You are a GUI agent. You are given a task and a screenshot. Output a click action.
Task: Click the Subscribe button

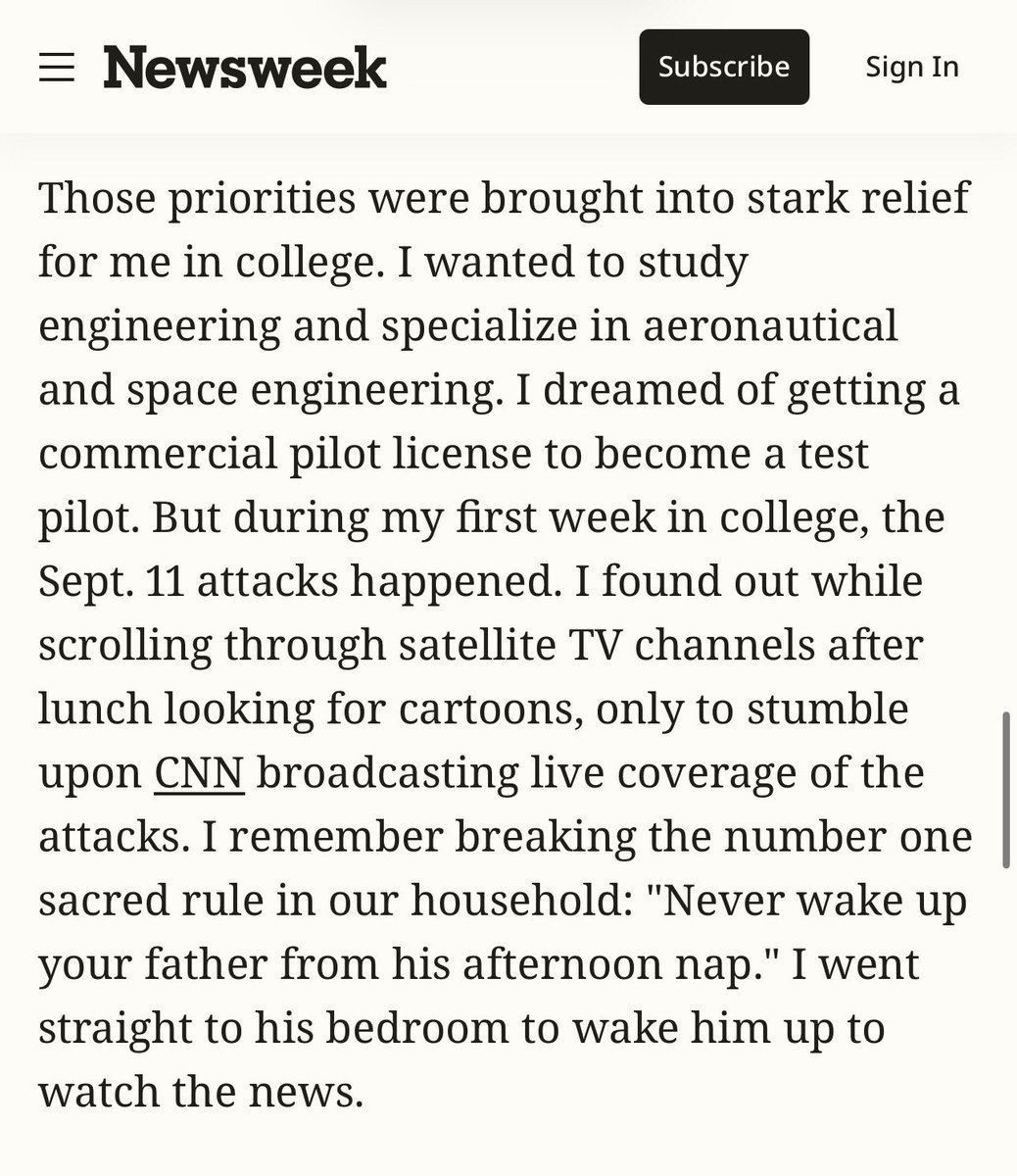click(x=724, y=67)
